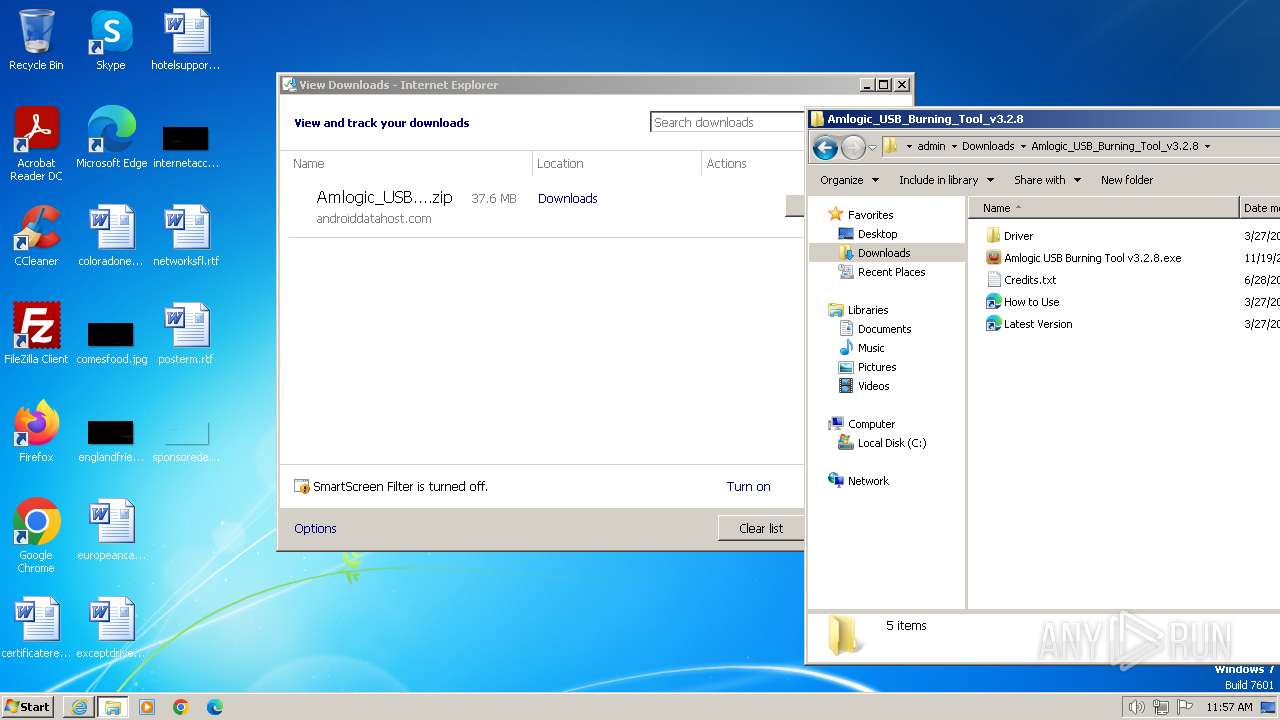Click the volume icon in system tray
Image resolution: width=1280 pixels, height=720 pixels.
click(x=1136, y=707)
